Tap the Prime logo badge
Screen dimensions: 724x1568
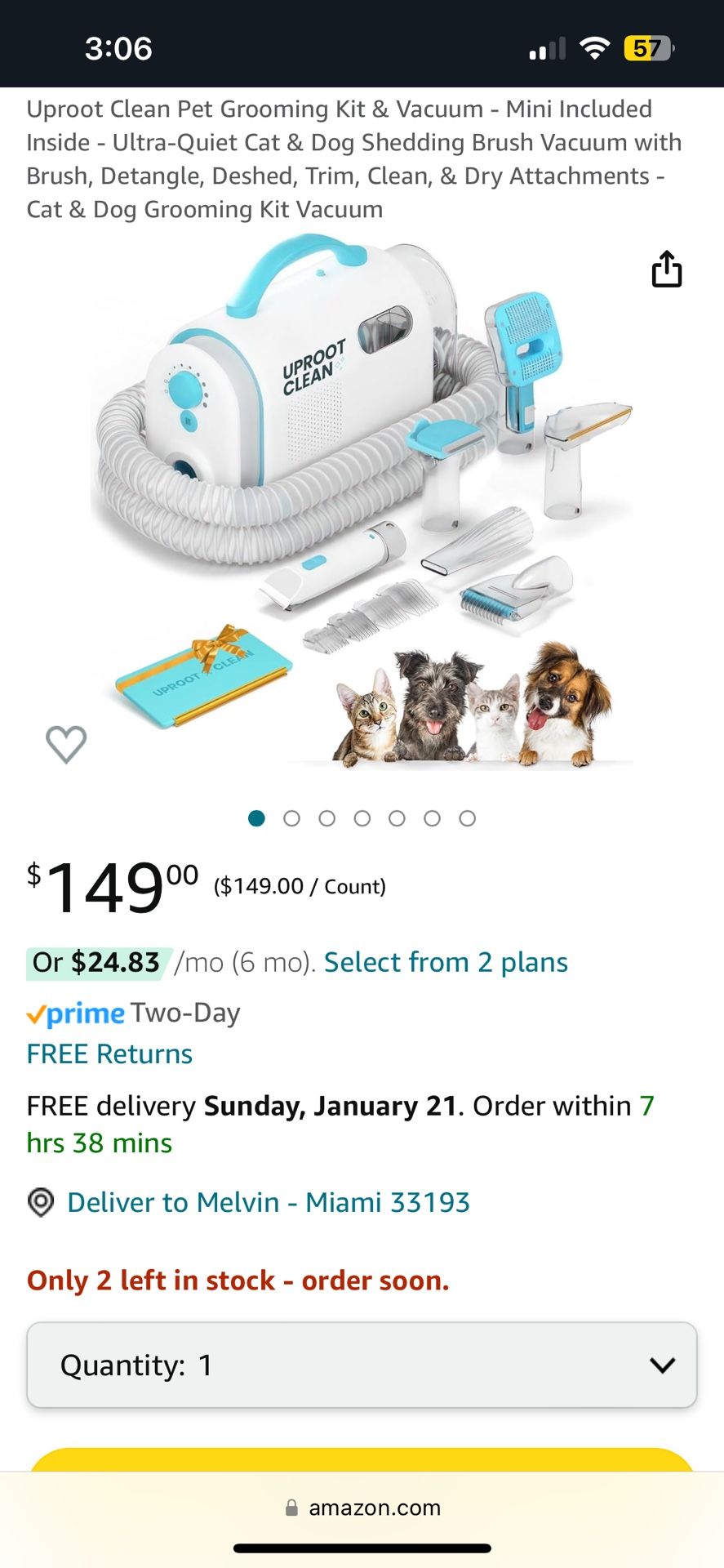[x=76, y=1013]
